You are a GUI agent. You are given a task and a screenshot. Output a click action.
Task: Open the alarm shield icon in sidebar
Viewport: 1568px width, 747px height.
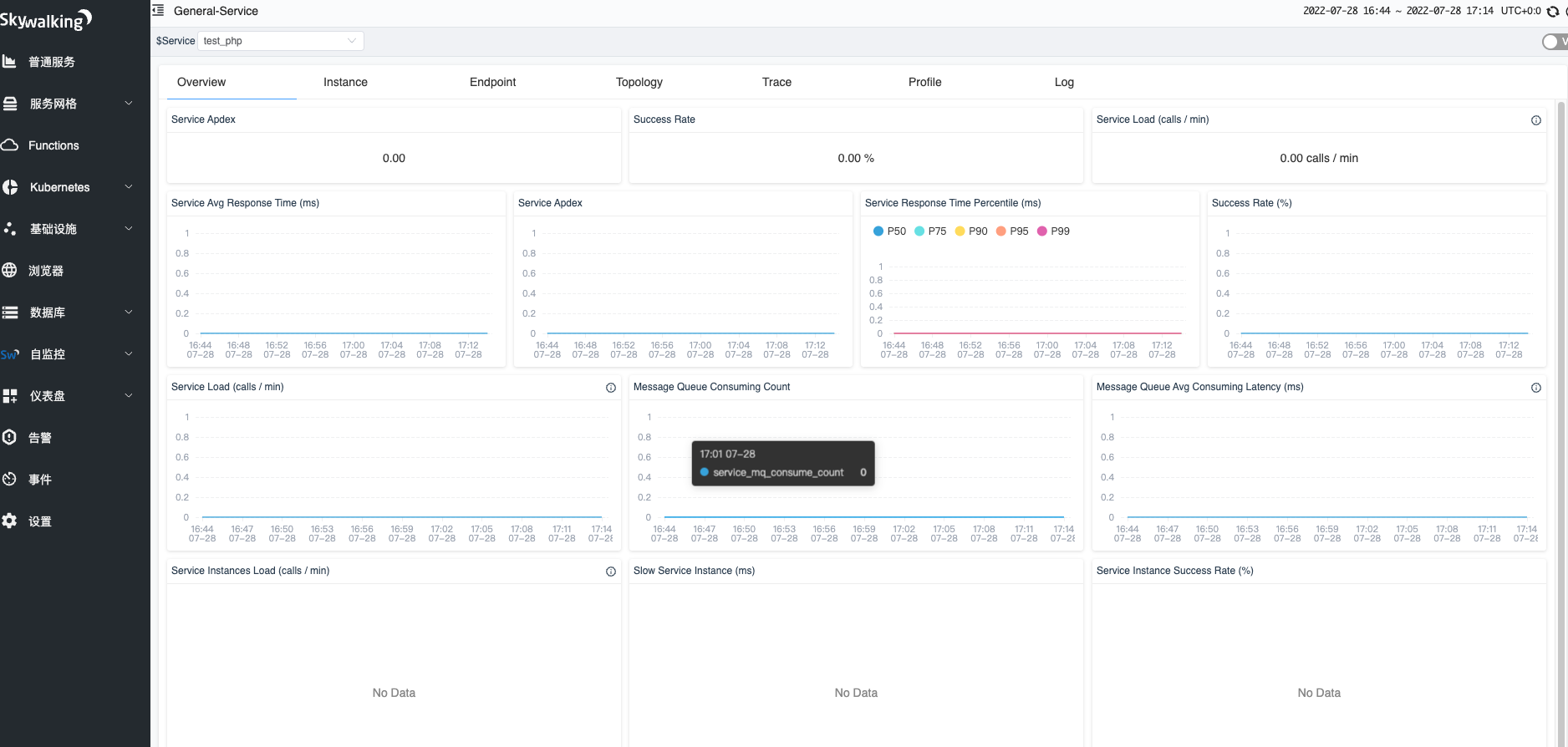pyautogui.click(x=10, y=437)
